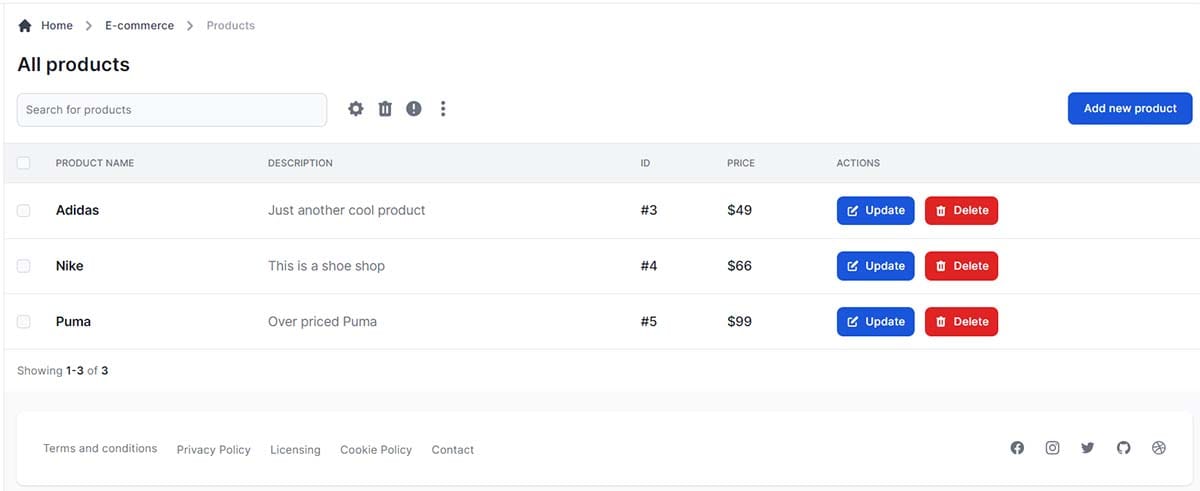1200x491 pixels.
Task: Click the Puma product name
Action: [73, 322]
